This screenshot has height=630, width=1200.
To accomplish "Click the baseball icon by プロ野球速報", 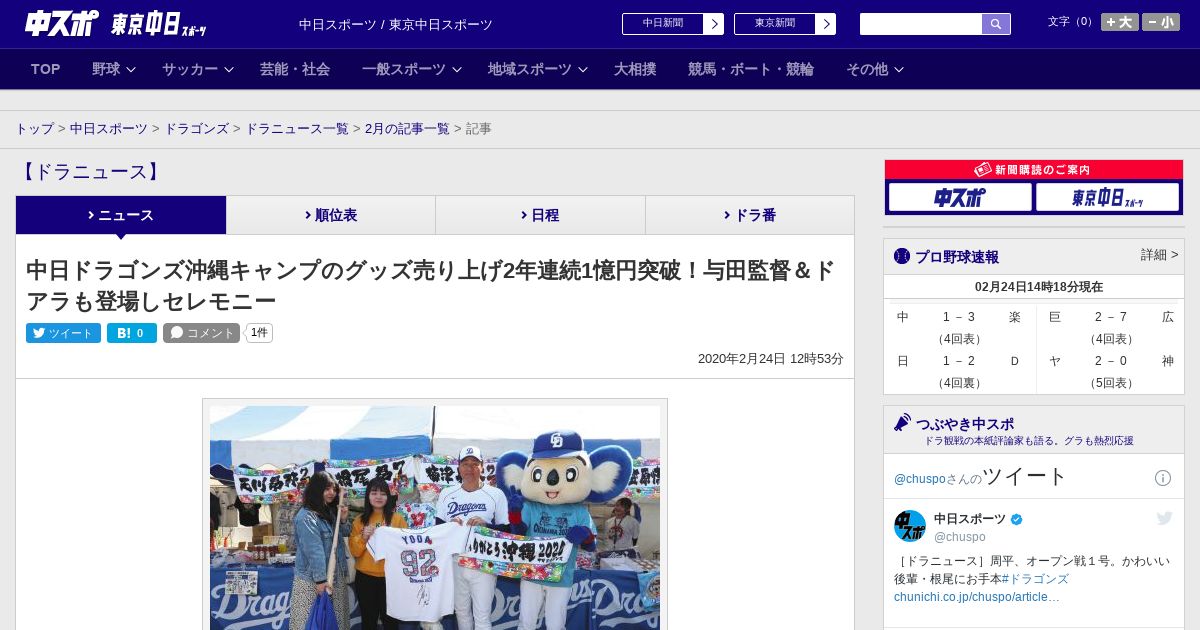I will [x=902, y=256].
